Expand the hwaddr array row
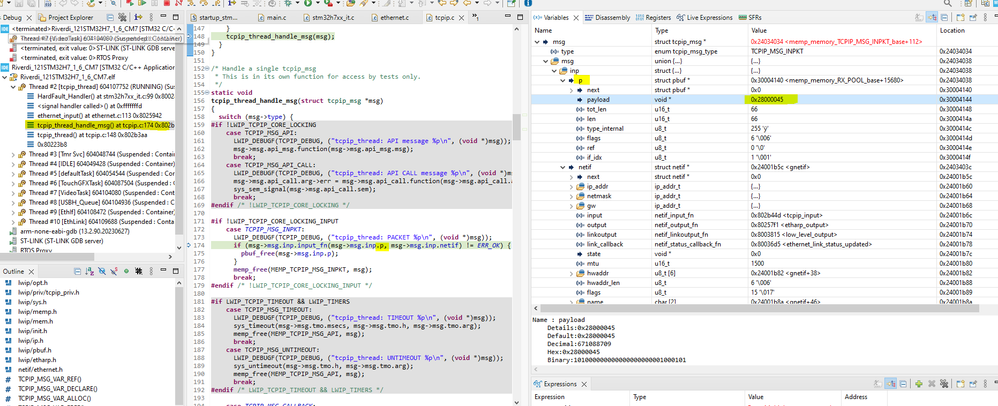This screenshot has height=406, width=998. (x=571, y=274)
